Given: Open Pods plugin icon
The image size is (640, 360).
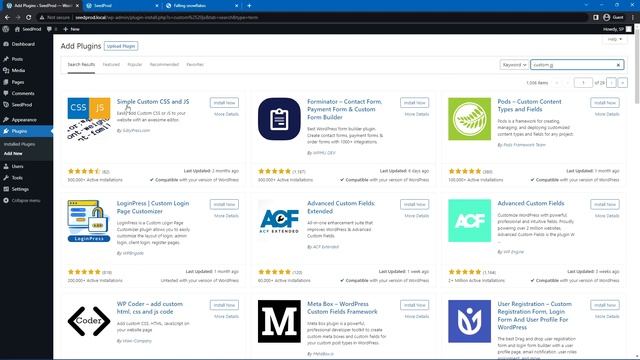Looking at the screenshot, I should coord(469,119).
